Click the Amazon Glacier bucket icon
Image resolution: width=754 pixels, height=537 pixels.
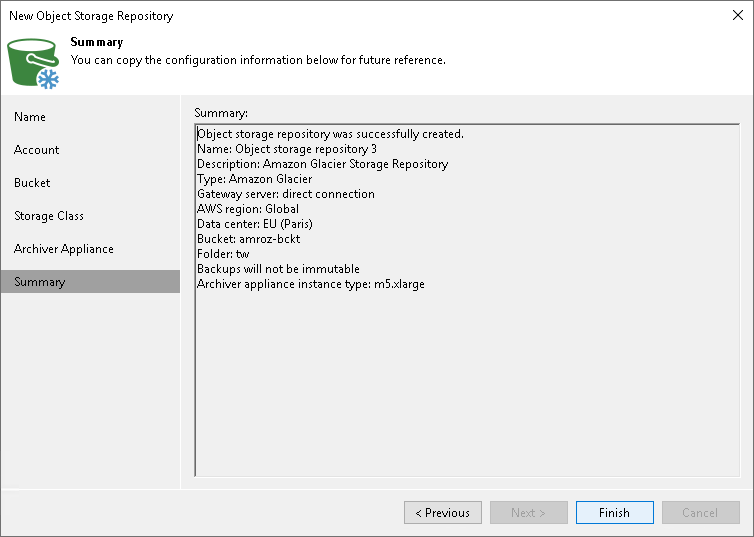[x=33, y=64]
